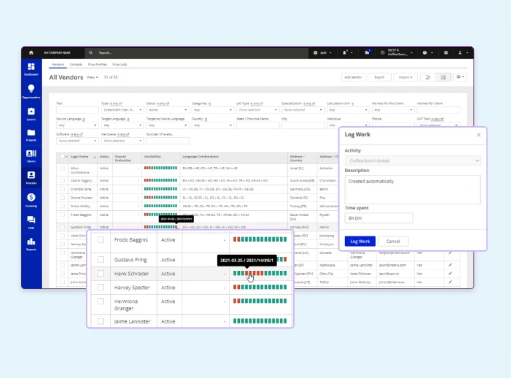Click Harvey Specter's availability bar
This screenshot has width=511, height=378.
pos(260,287)
